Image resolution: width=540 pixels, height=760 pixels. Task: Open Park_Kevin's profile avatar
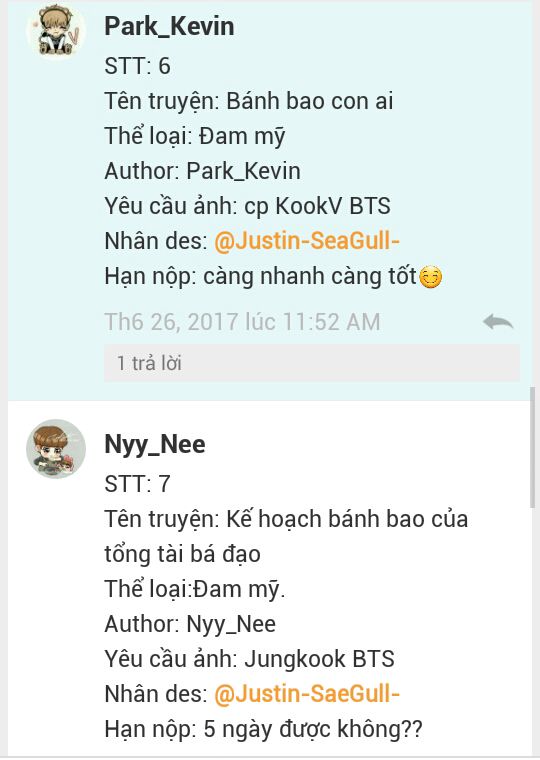(56, 31)
